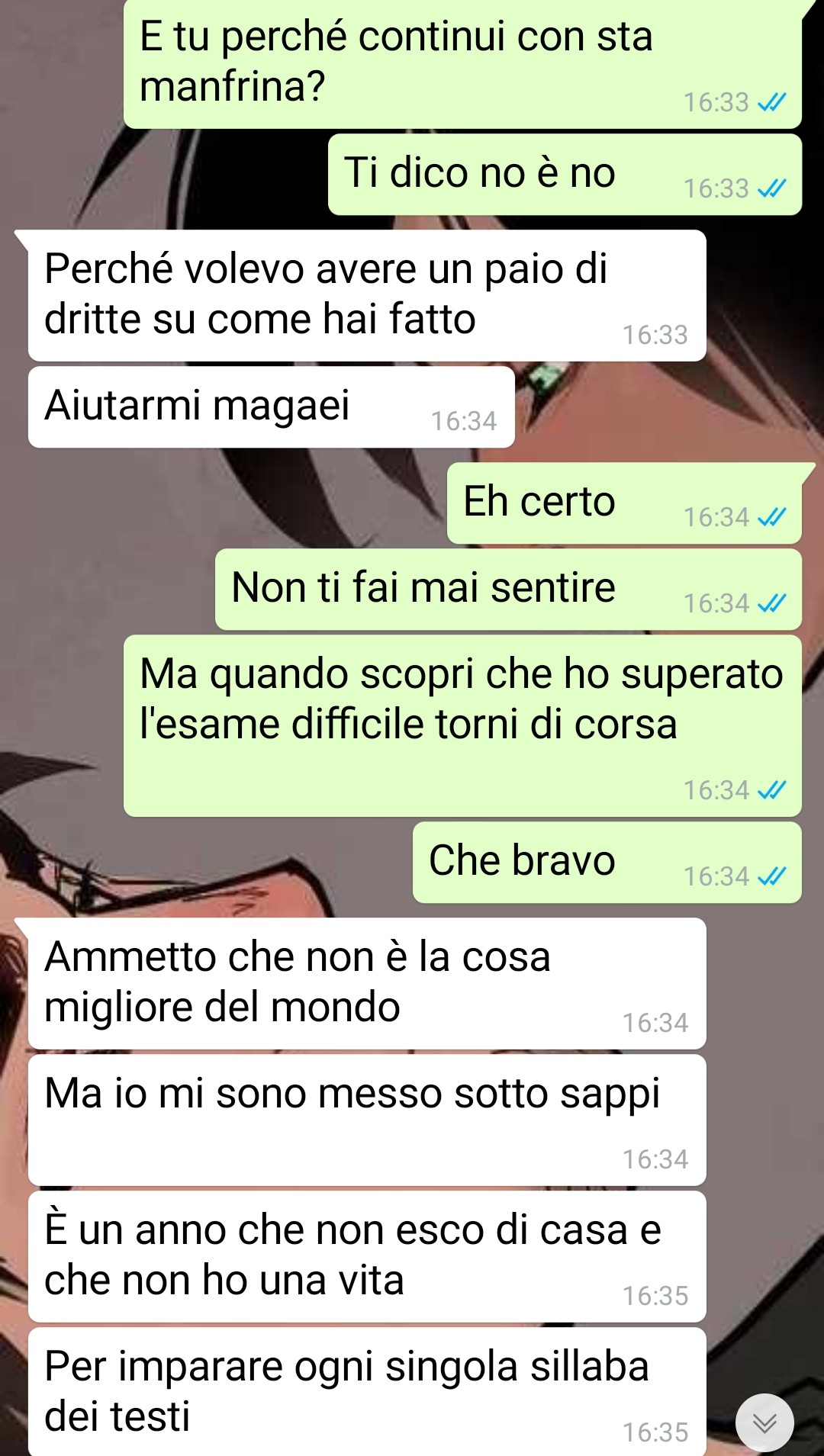The width and height of the screenshot is (824, 1456).
Task: Tap read checkmarks on 'Eh certo' message
Action: pyautogui.click(x=771, y=517)
